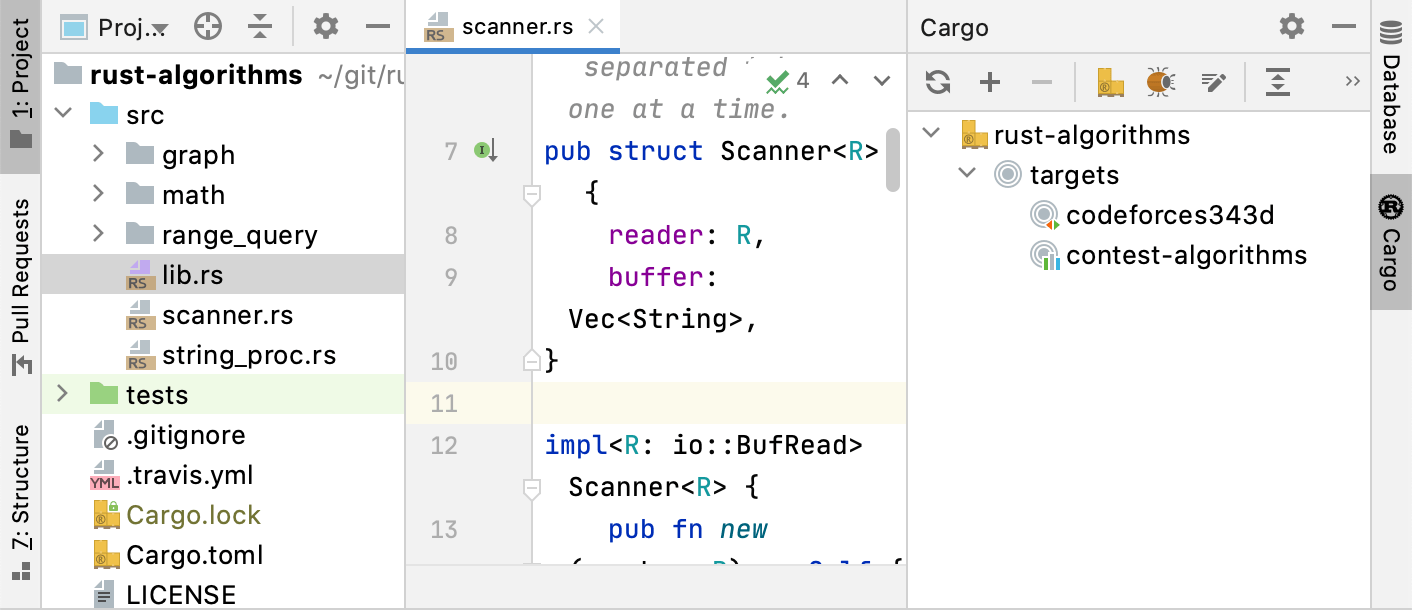Click the editor vertical scrollbar thumb
Screen dimensions: 1412x610
[x=893, y=158]
